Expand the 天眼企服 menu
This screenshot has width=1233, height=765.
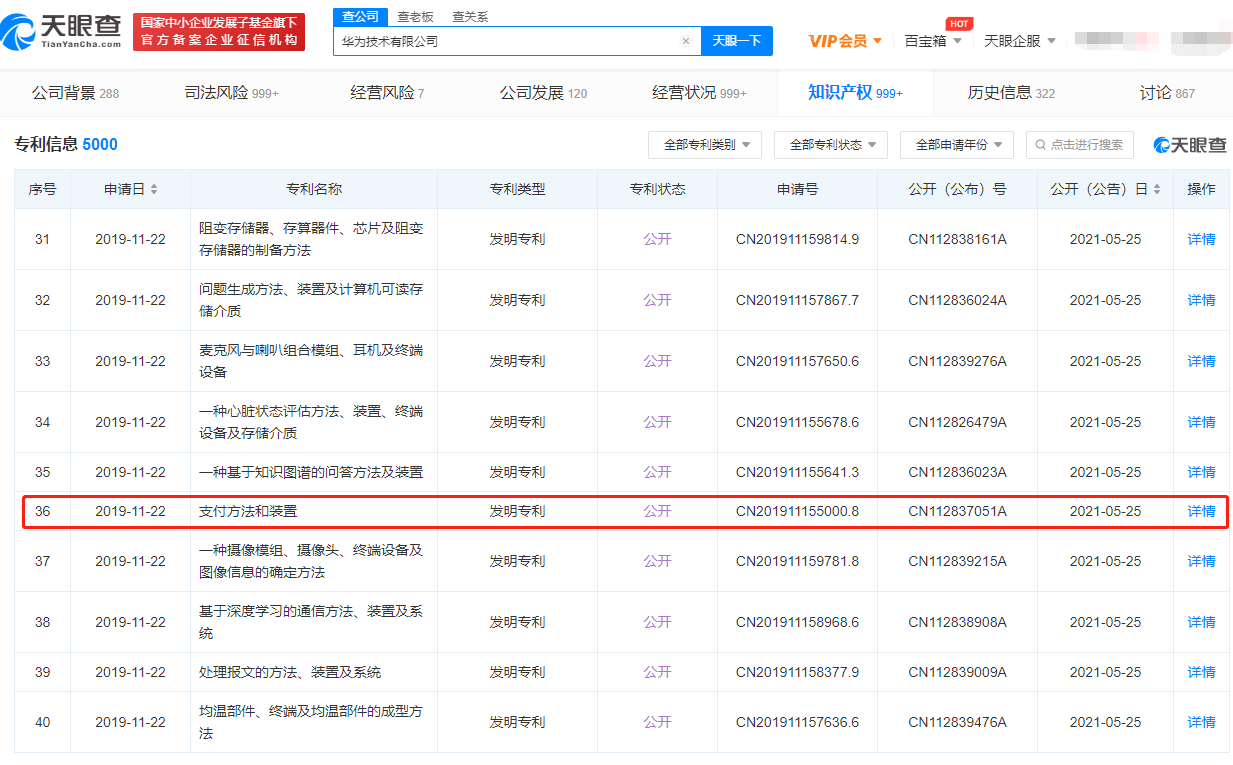1019,41
